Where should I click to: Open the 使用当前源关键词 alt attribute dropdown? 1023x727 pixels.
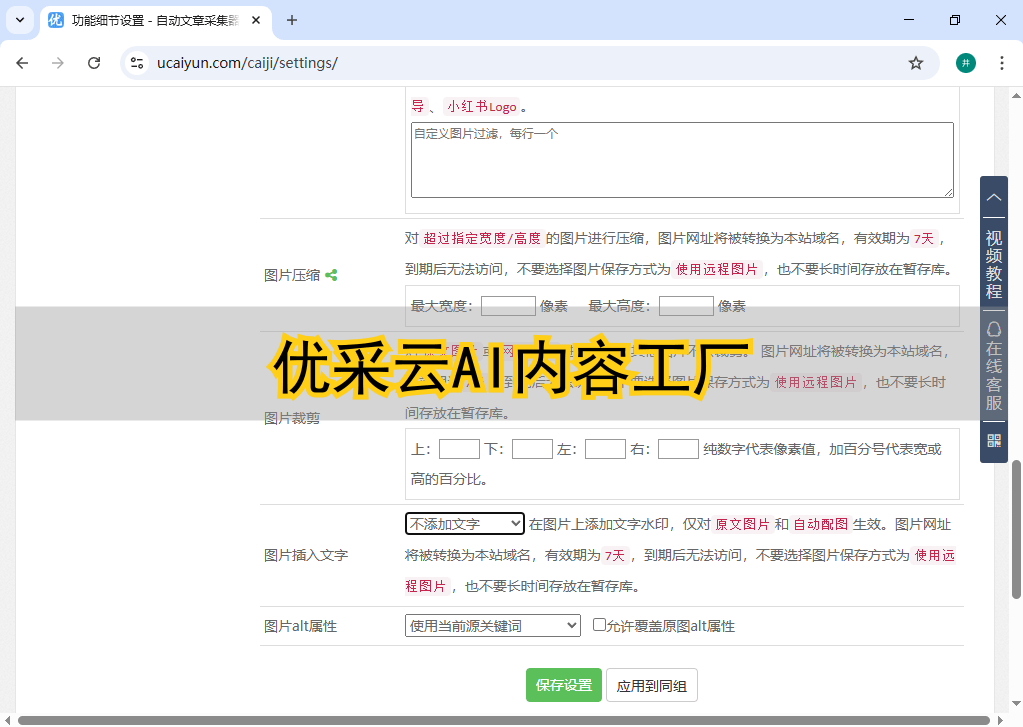coord(492,626)
